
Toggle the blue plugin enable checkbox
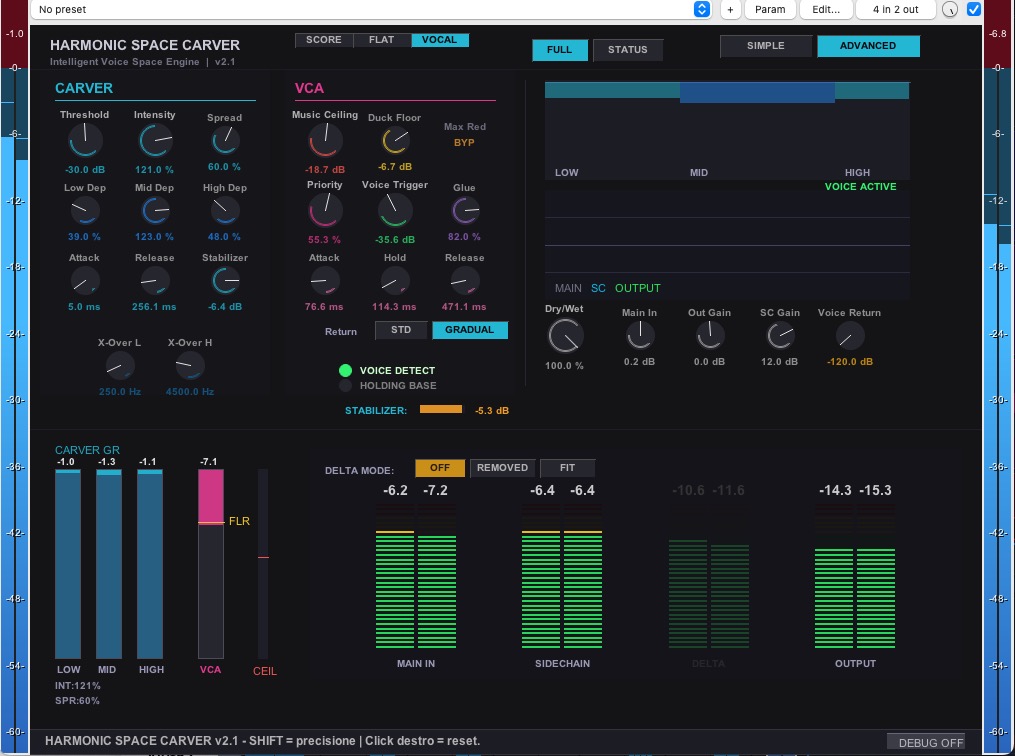(973, 9)
